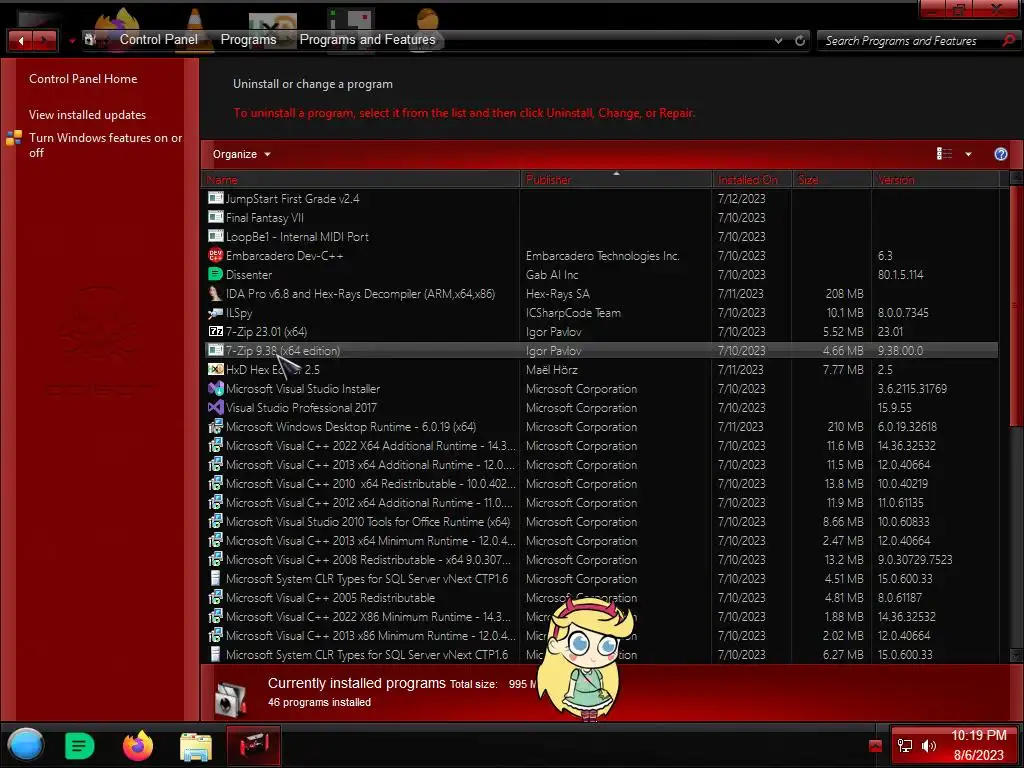This screenshot has width=1024, height=768.
Task: Click the IDA Pro v6.8 icon
Action: [x=216, y=293]
